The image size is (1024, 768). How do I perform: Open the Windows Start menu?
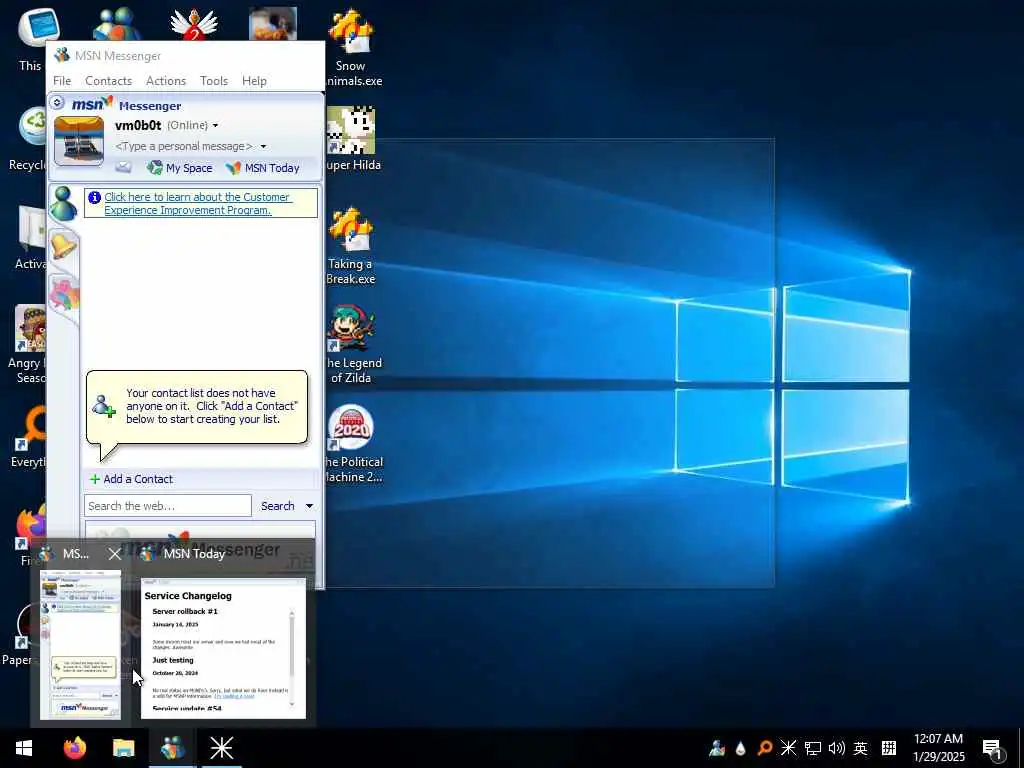[x=24, y=748]
